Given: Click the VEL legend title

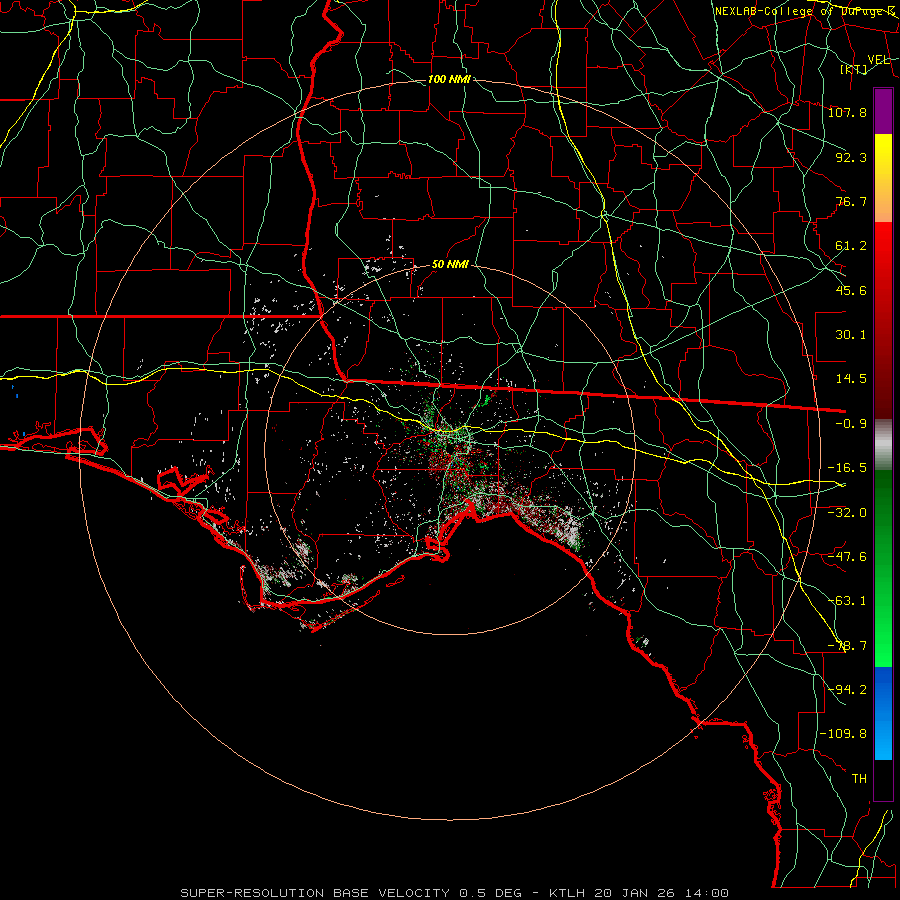Looking at the screenshot, I should point(878,60).
